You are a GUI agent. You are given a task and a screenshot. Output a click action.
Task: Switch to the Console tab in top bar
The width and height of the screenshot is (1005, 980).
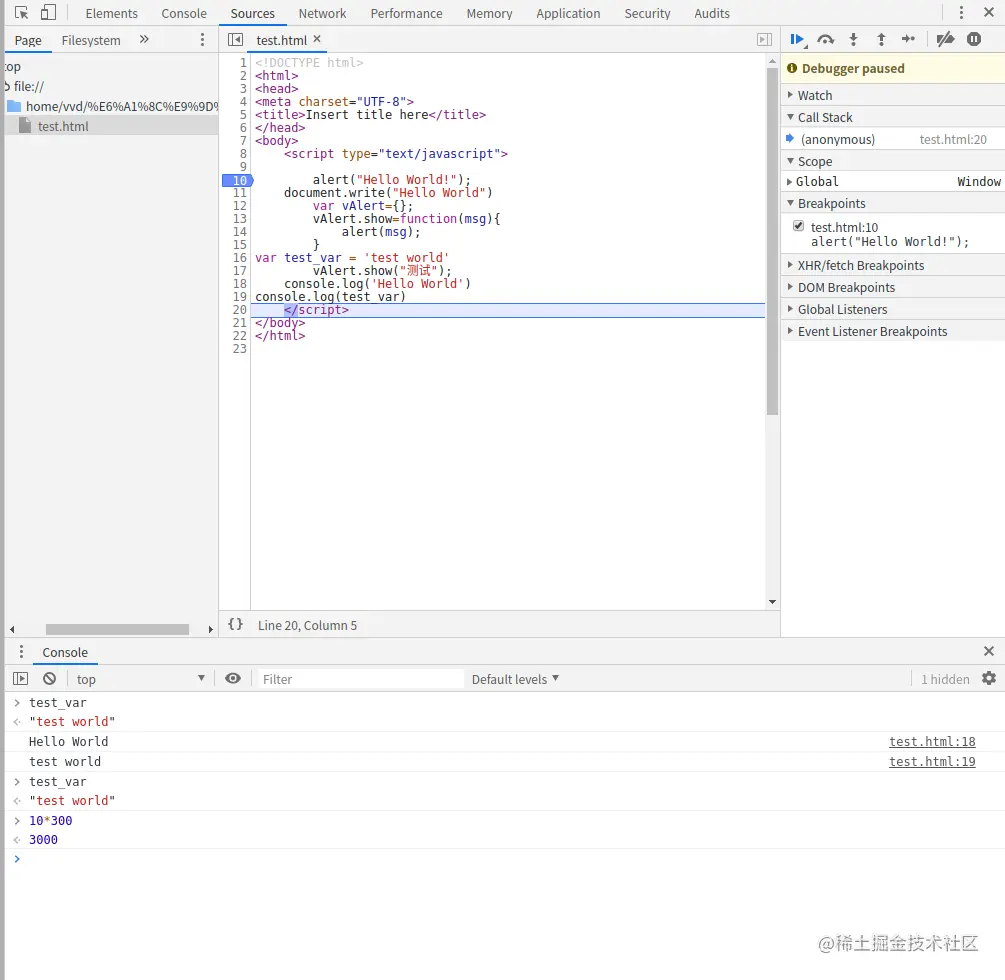tap(184, 13)
